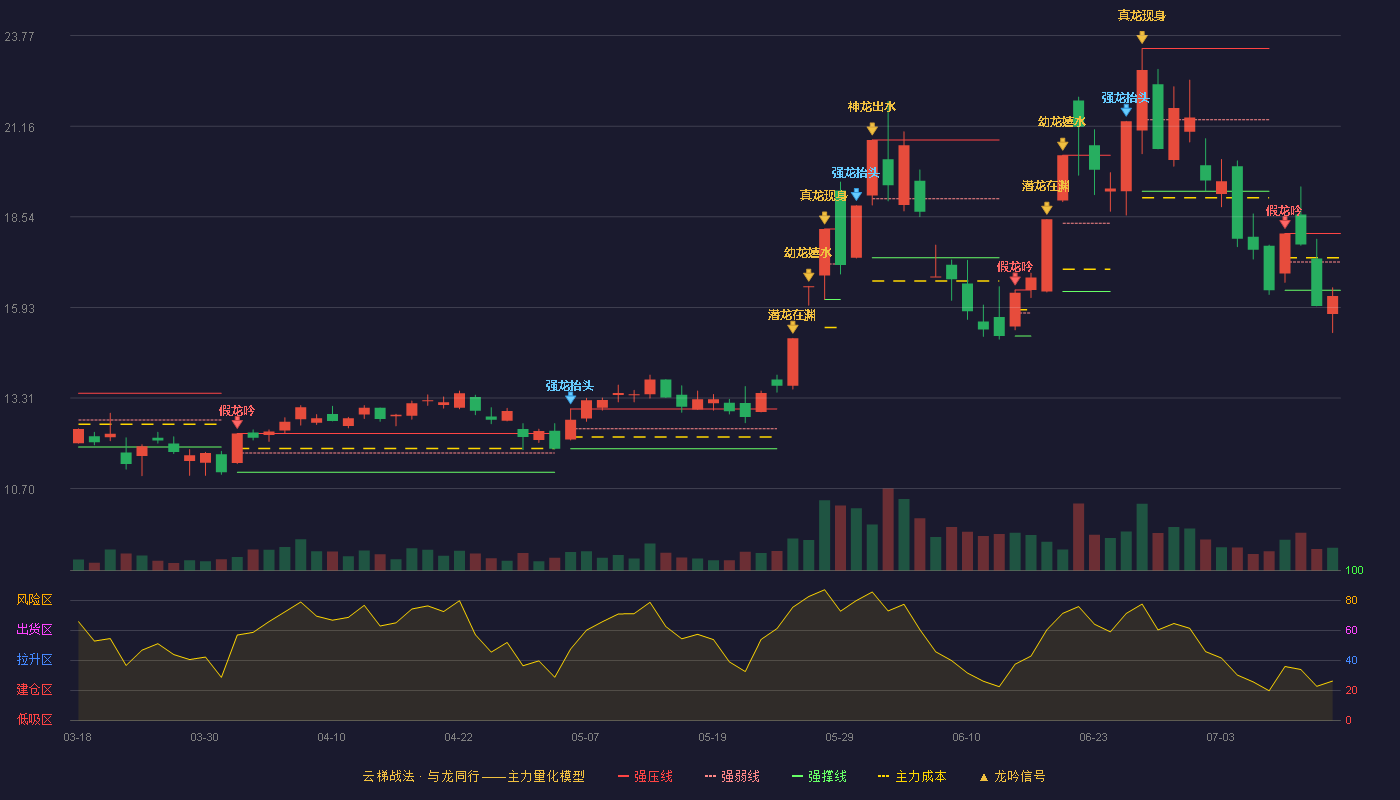The width and height of the screenshot is (1400, 800).
Task: Click the first 潜龙在渊 arrow in late May
Action: click(792, 327)
